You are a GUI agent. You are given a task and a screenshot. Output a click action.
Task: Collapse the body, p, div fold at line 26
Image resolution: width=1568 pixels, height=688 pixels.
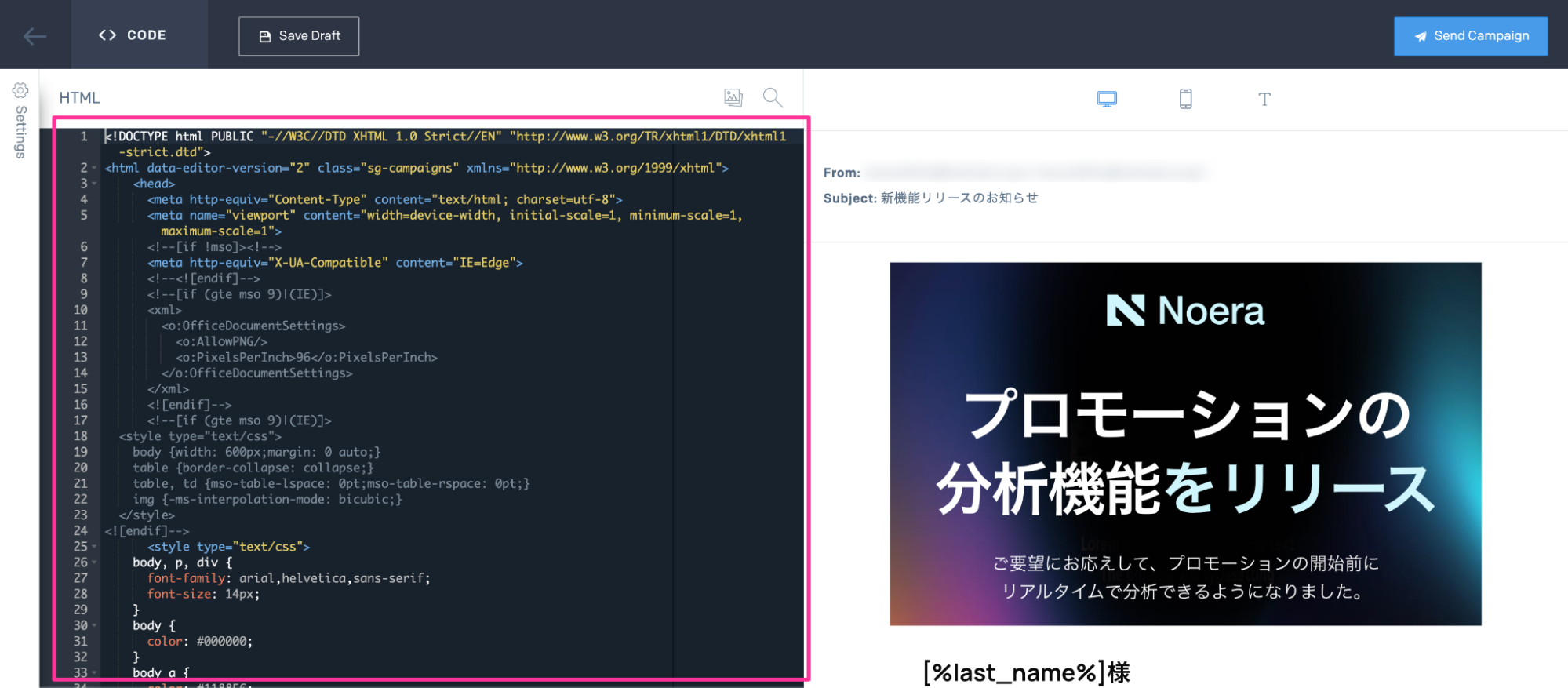pyautogui.click(x=94, y=562)
